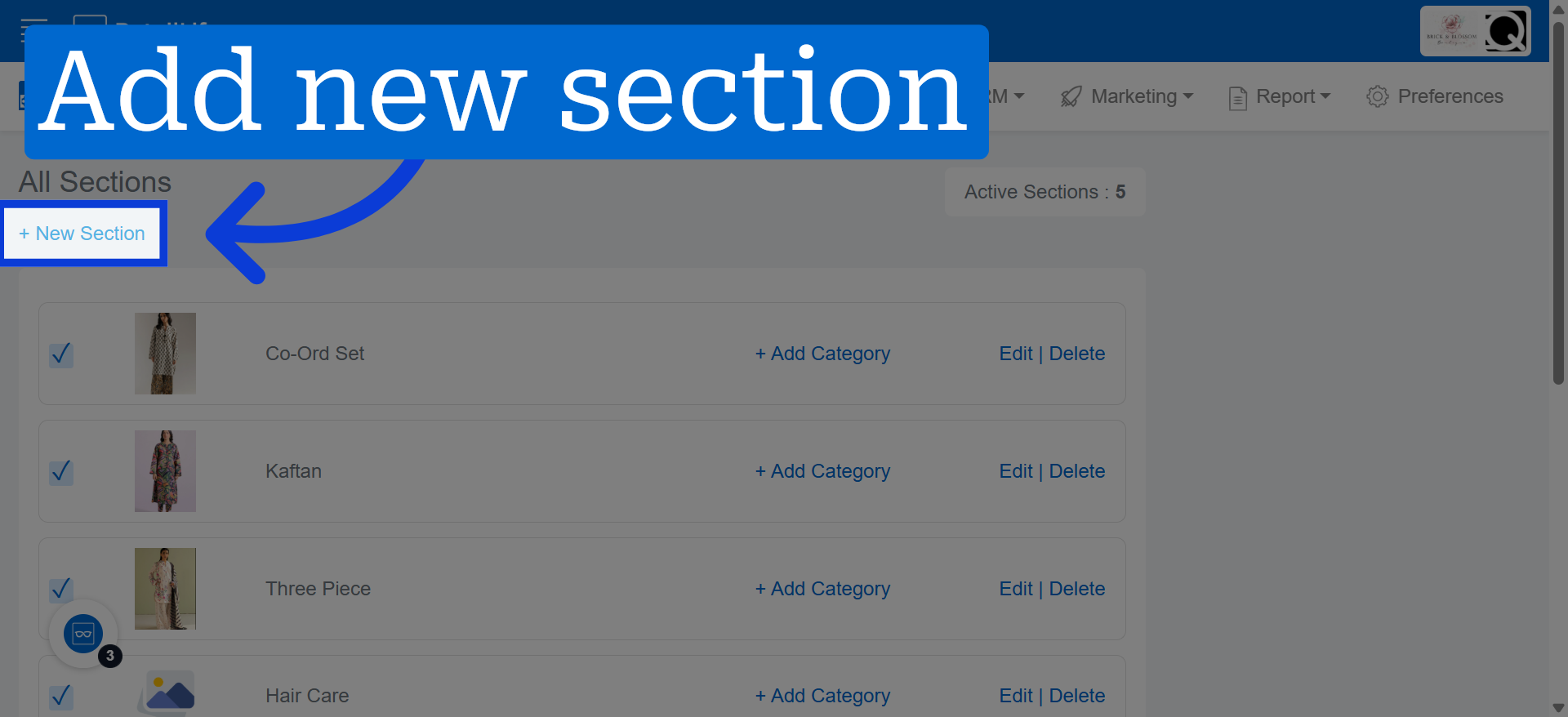Click the + New Section button
The width and height of the screenshot is (1568, 717).
click(x=82, y=234)
